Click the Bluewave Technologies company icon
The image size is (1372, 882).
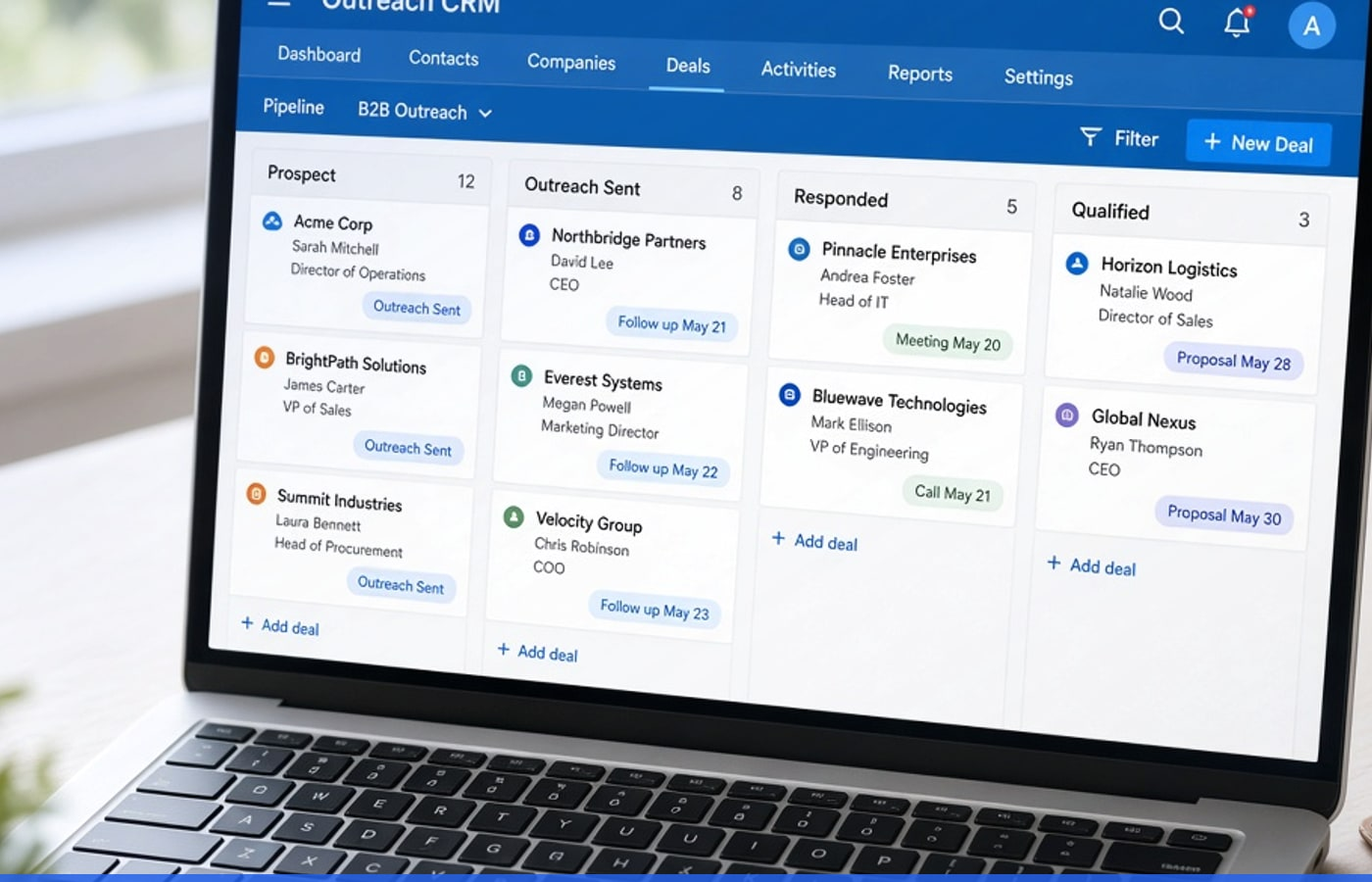click(790, 395)
